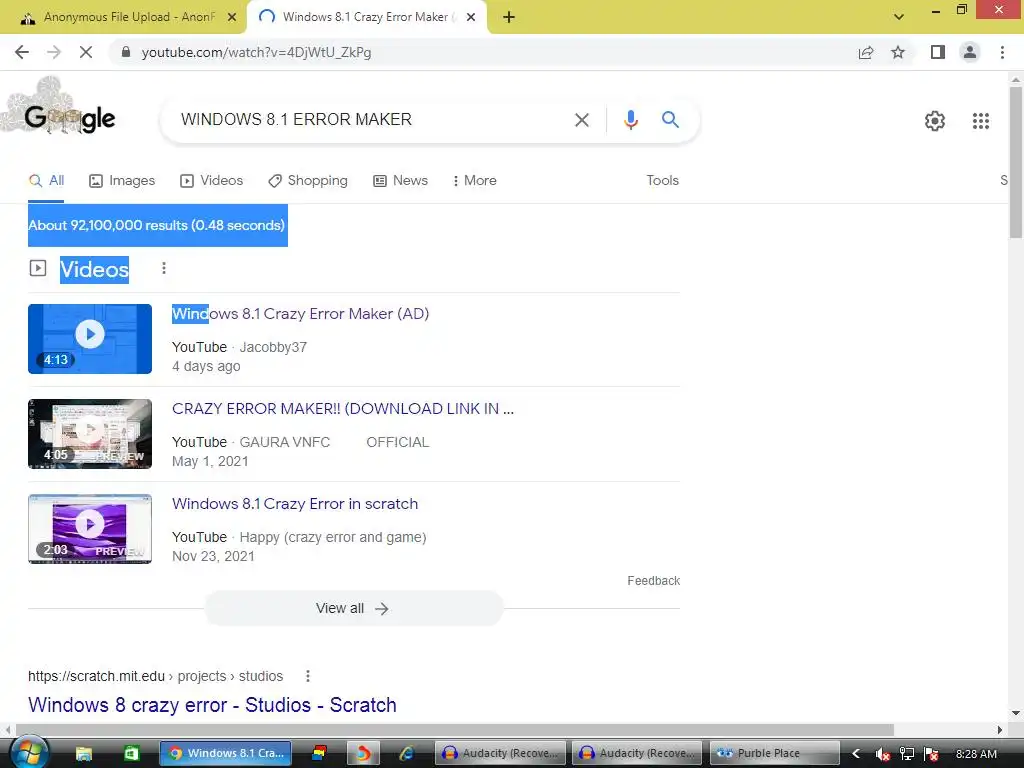Close the Windows 8.1 Crazy Error Maker tab

click(471, 18)
